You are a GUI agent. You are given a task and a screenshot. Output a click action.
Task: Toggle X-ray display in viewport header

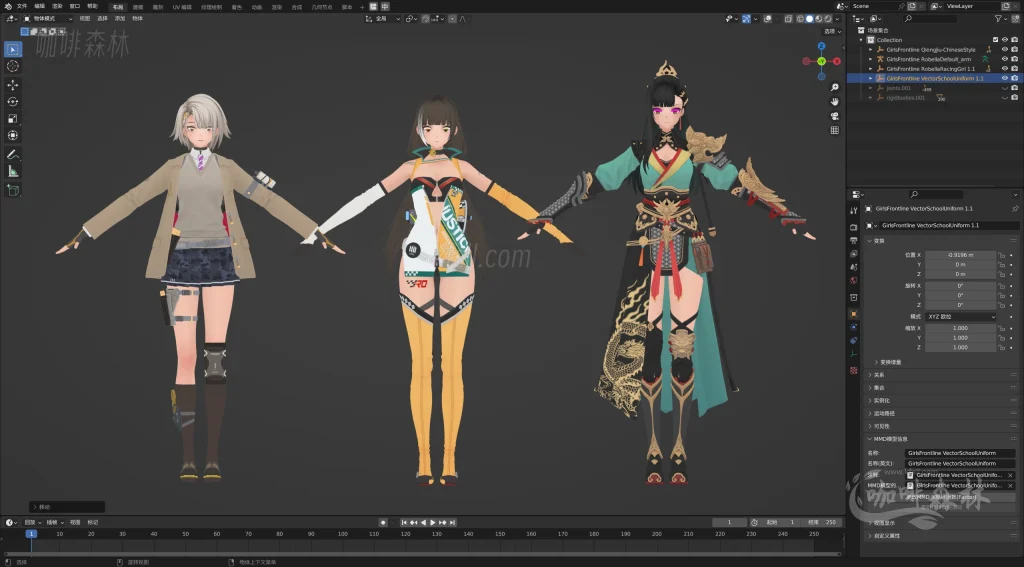point(789,19)
